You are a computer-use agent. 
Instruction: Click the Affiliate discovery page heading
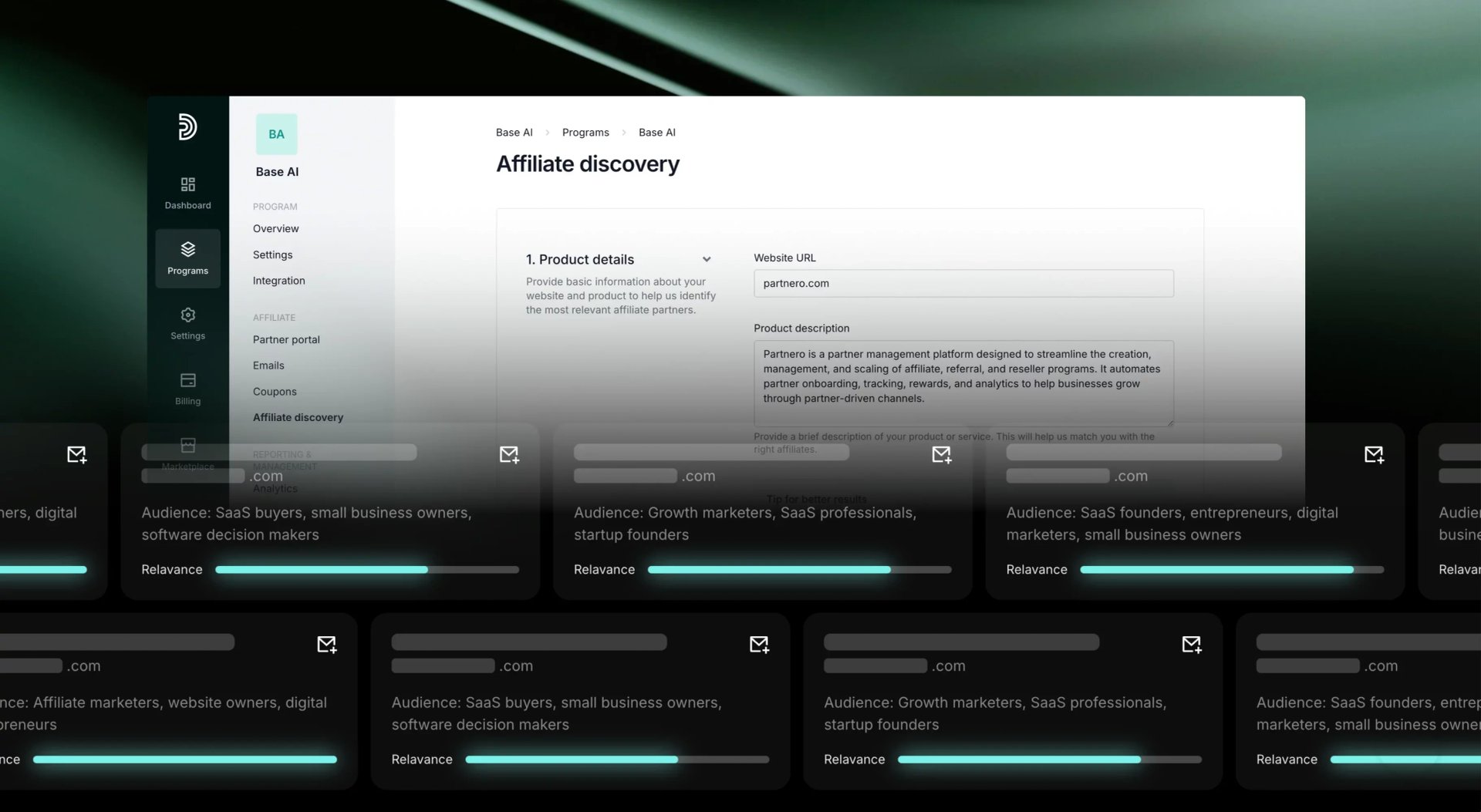coord(588,163)
